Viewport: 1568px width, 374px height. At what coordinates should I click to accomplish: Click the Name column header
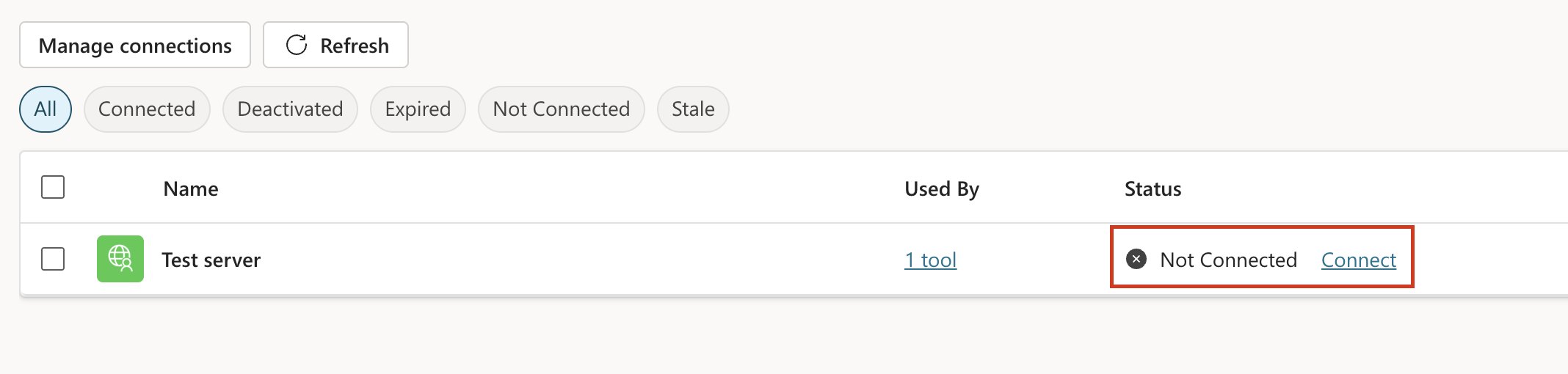coord(191,189)
